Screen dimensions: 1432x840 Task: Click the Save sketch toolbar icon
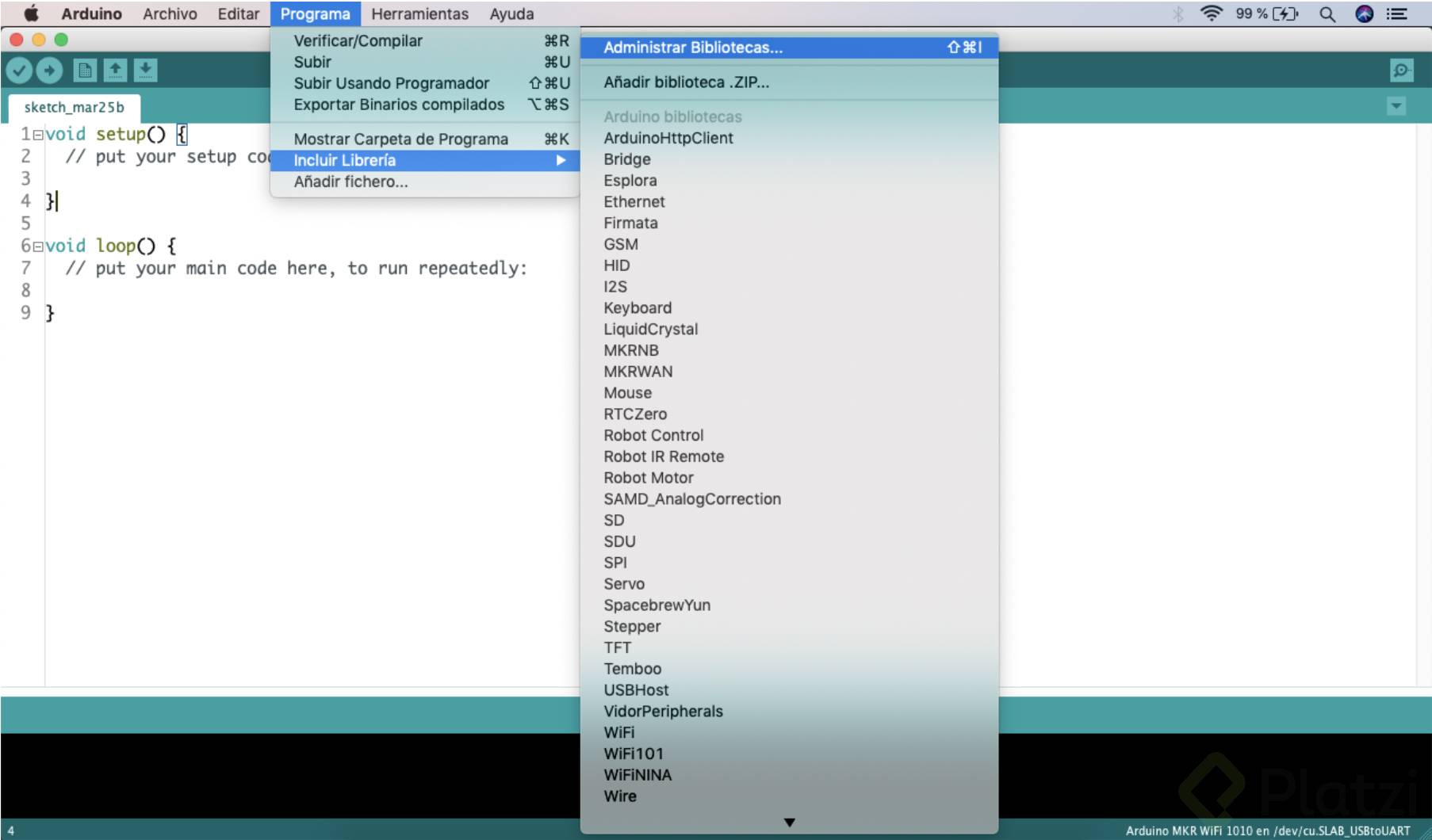pyautogui.click(x=145, y=71)
